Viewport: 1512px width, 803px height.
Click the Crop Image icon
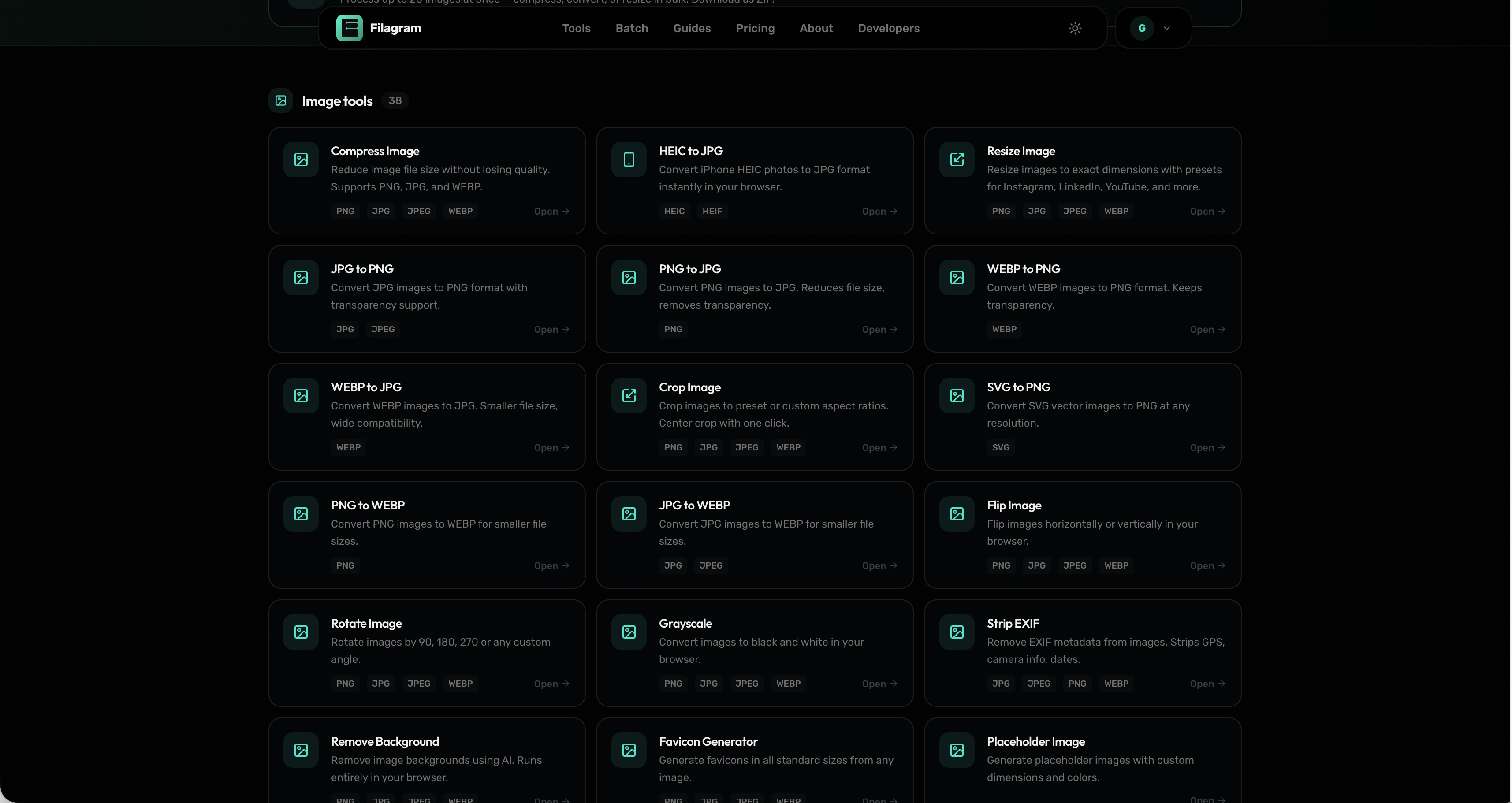629,396
